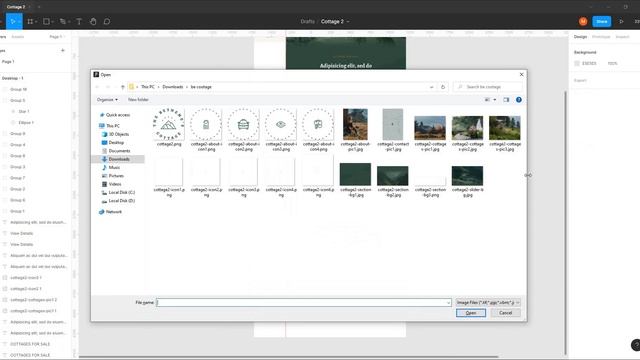This screenshot has height=360, width=640.
Task: Open the Page 1 pages dropdown
Action: (57, 37)
